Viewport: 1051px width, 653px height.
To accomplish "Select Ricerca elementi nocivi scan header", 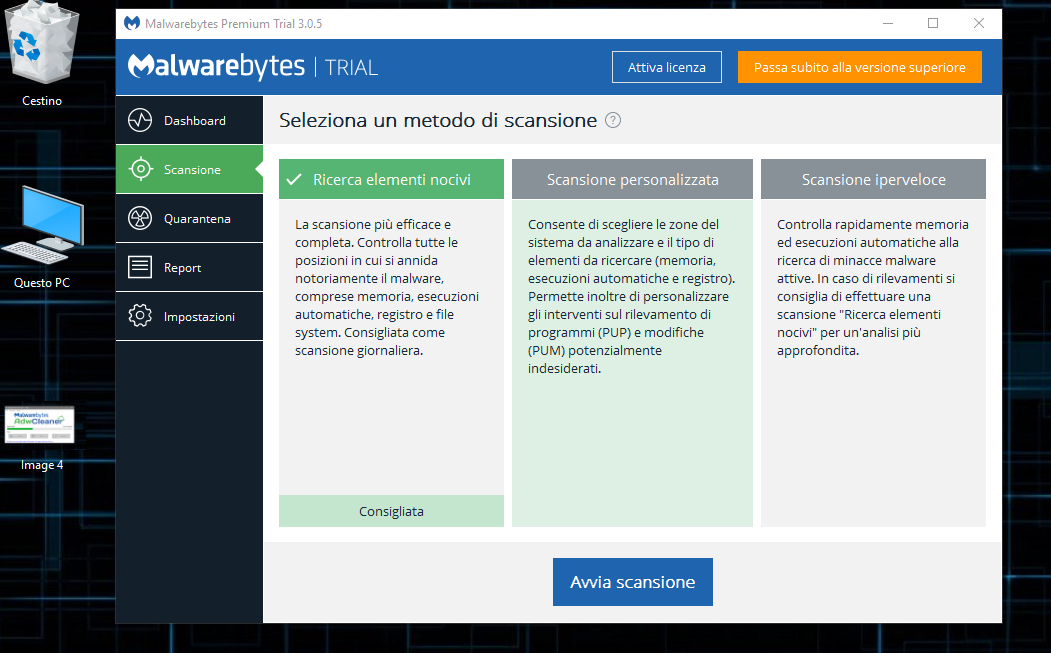I will [x=391, y=179].
